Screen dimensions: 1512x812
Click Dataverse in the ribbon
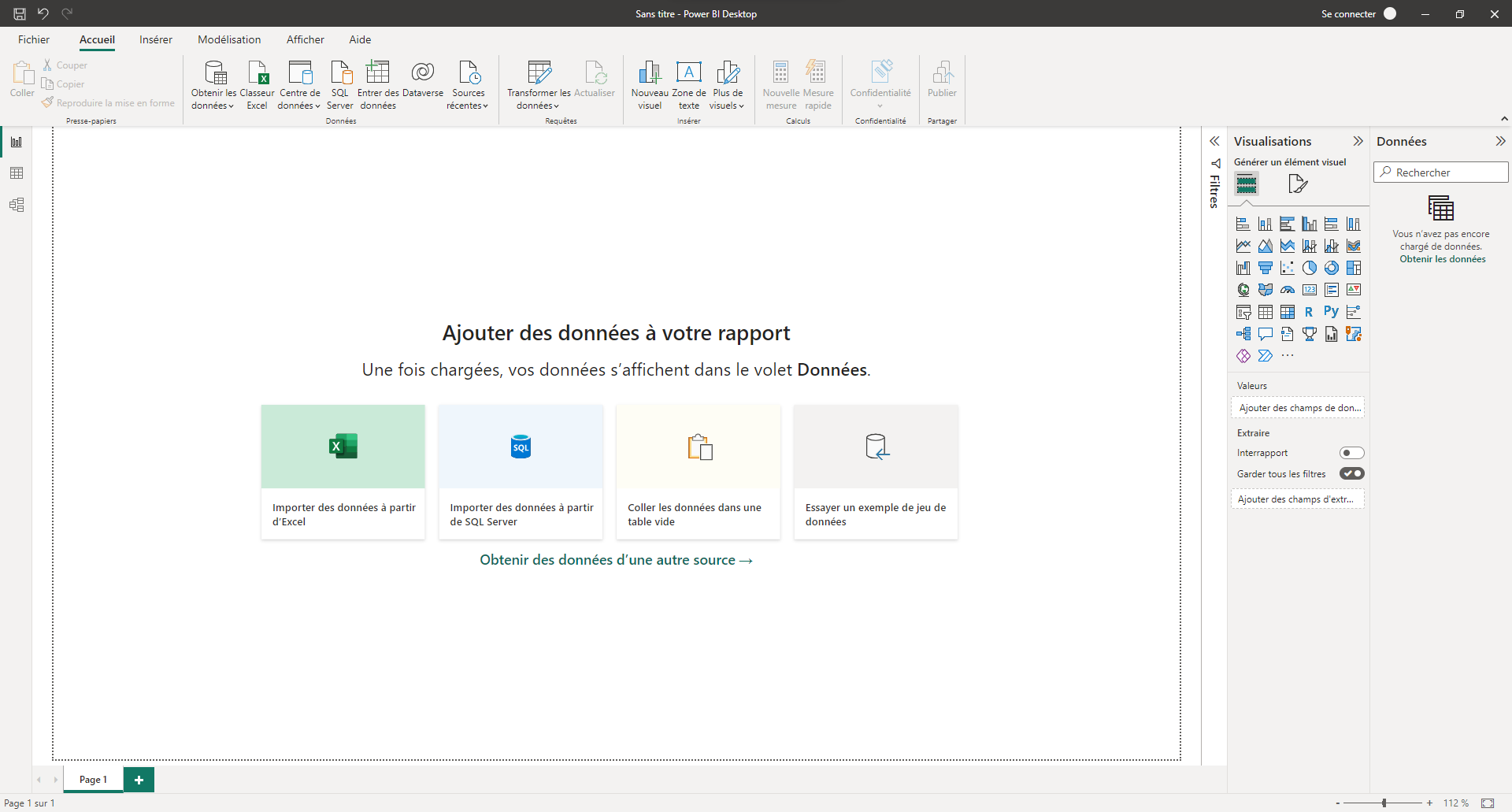(x=423, y=79)
